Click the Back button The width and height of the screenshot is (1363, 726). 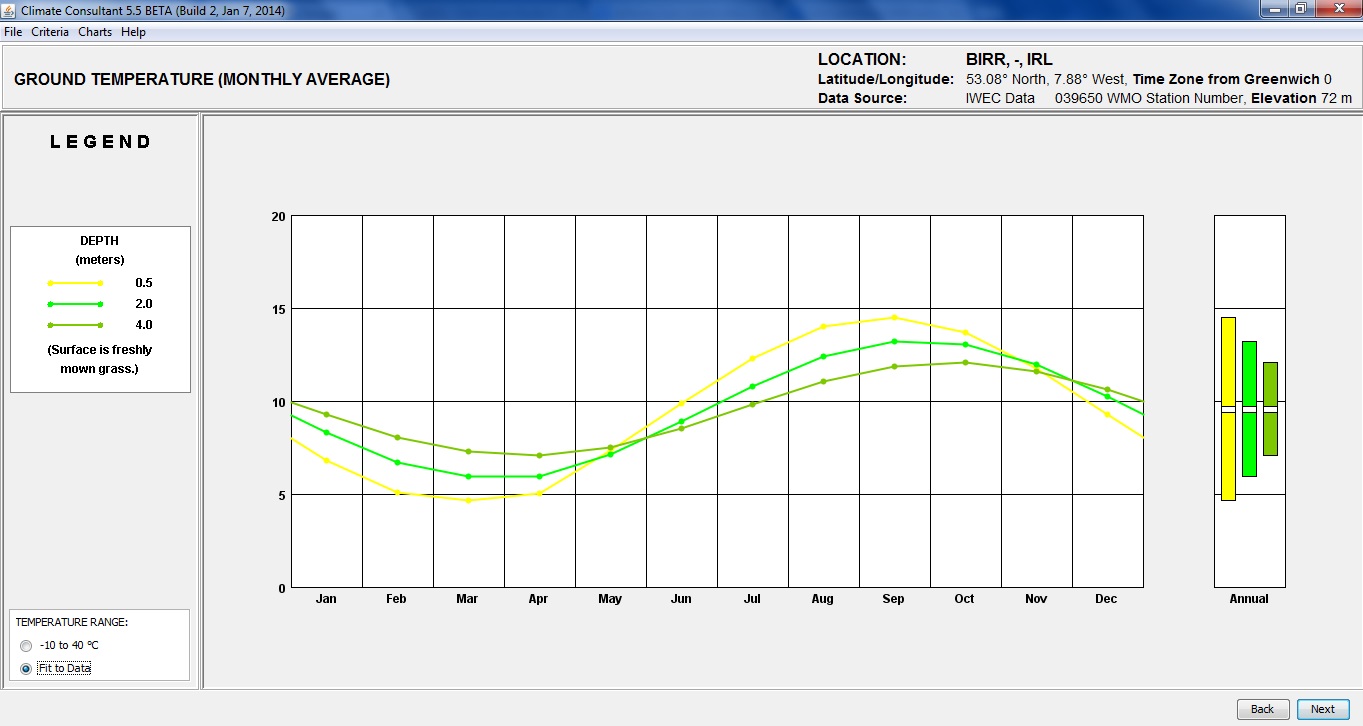tap(1262, 709)
